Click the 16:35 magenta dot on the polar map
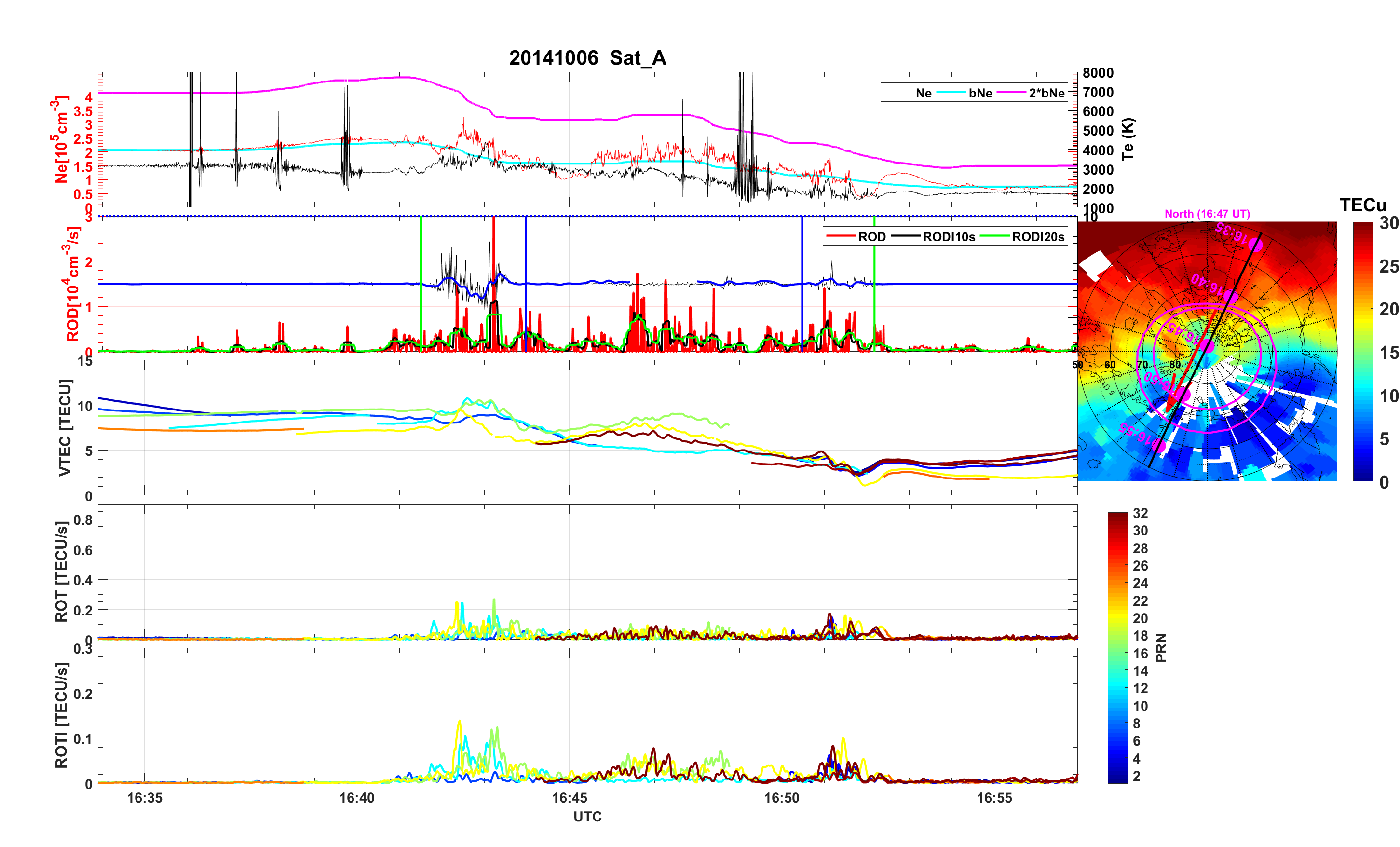 tap(1256, 245)
